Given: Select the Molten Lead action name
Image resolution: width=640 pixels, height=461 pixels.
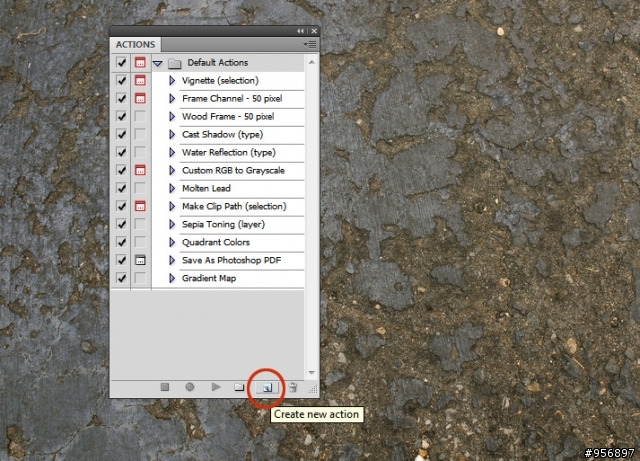Looking at the screenshot, I should point(206,188).
